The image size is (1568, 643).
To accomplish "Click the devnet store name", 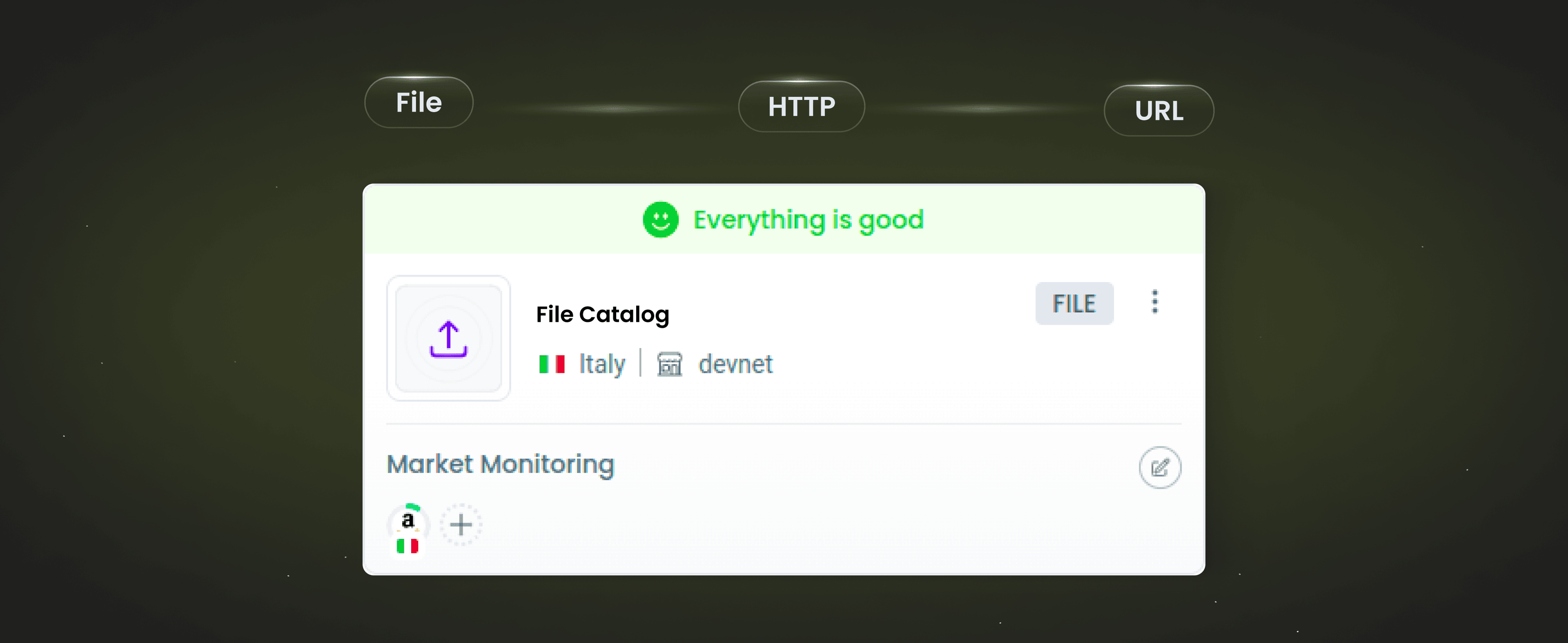I will pyautogui.click(x=735, y=364).
